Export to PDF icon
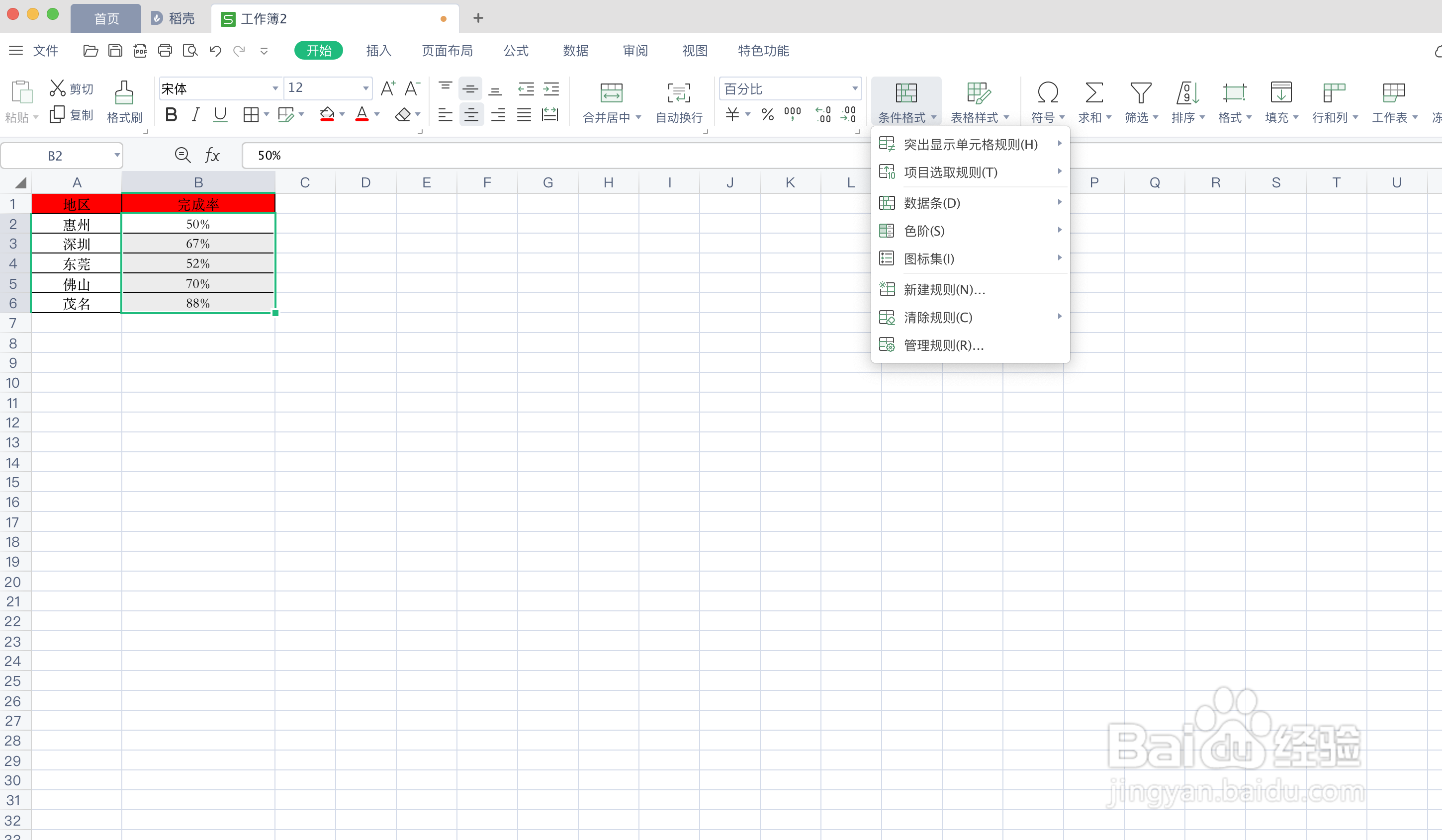 [140, 51]
